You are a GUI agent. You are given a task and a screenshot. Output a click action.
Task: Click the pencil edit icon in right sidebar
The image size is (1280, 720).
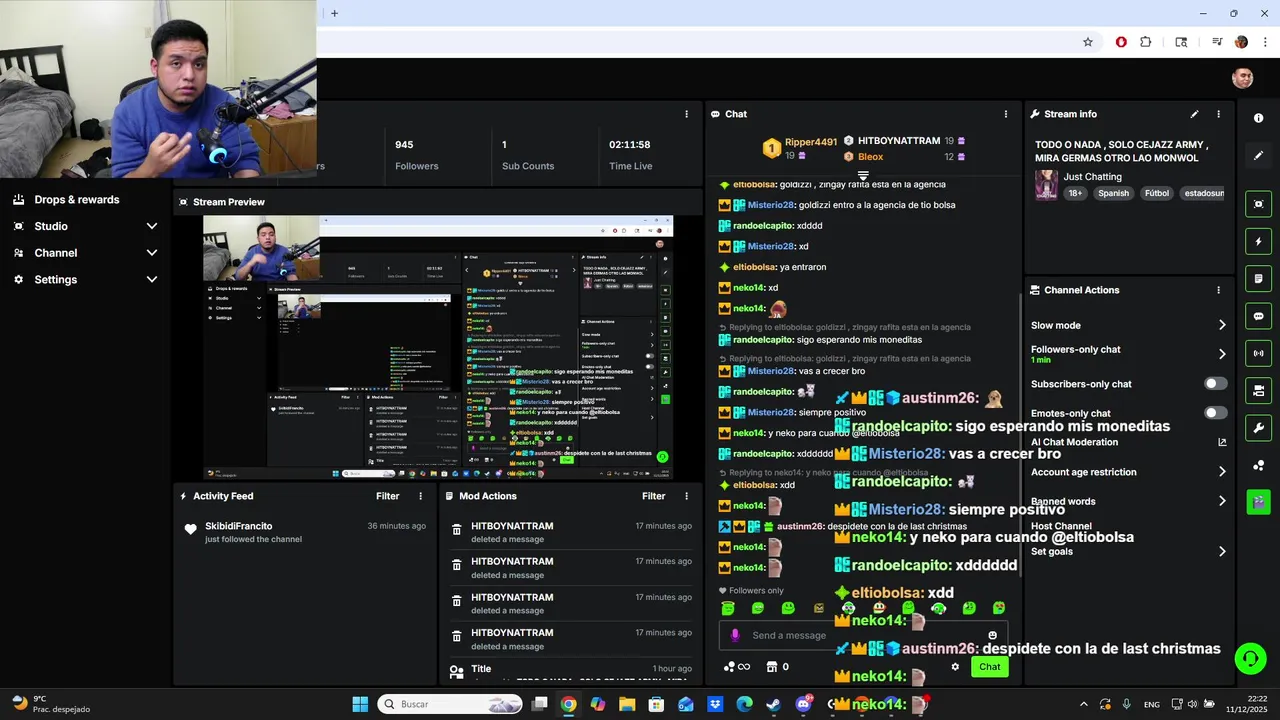(x=1258, y=155)
